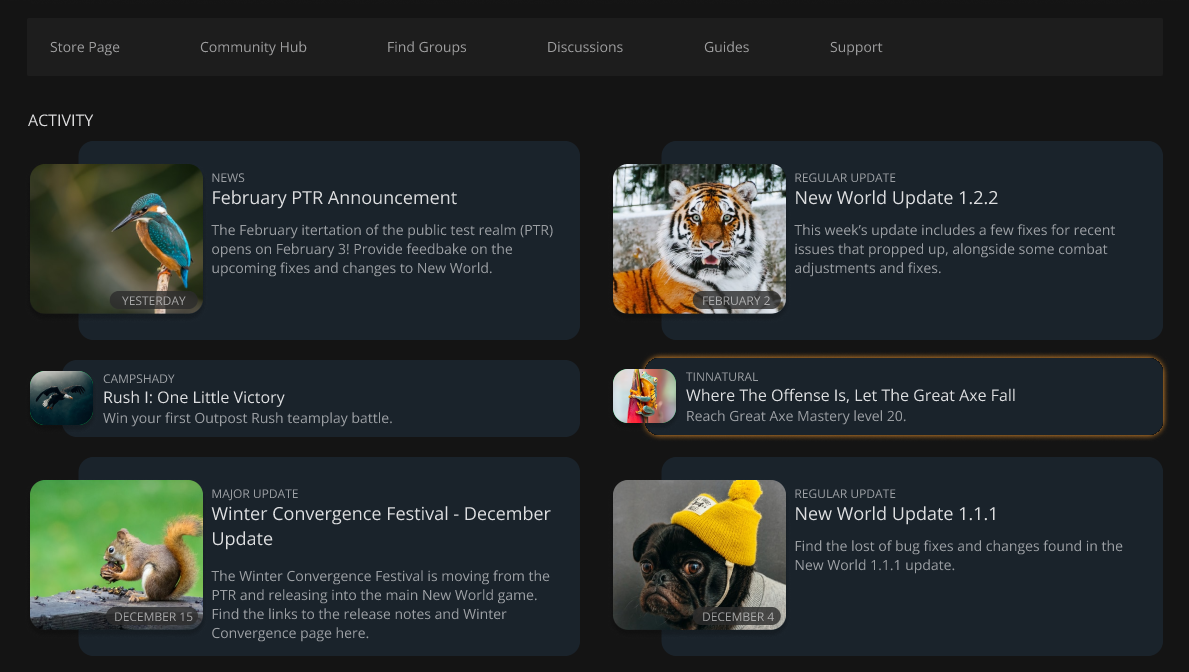Open the Store Page tab
This screenshot has height=672, width=1189.
pos(85,47)
